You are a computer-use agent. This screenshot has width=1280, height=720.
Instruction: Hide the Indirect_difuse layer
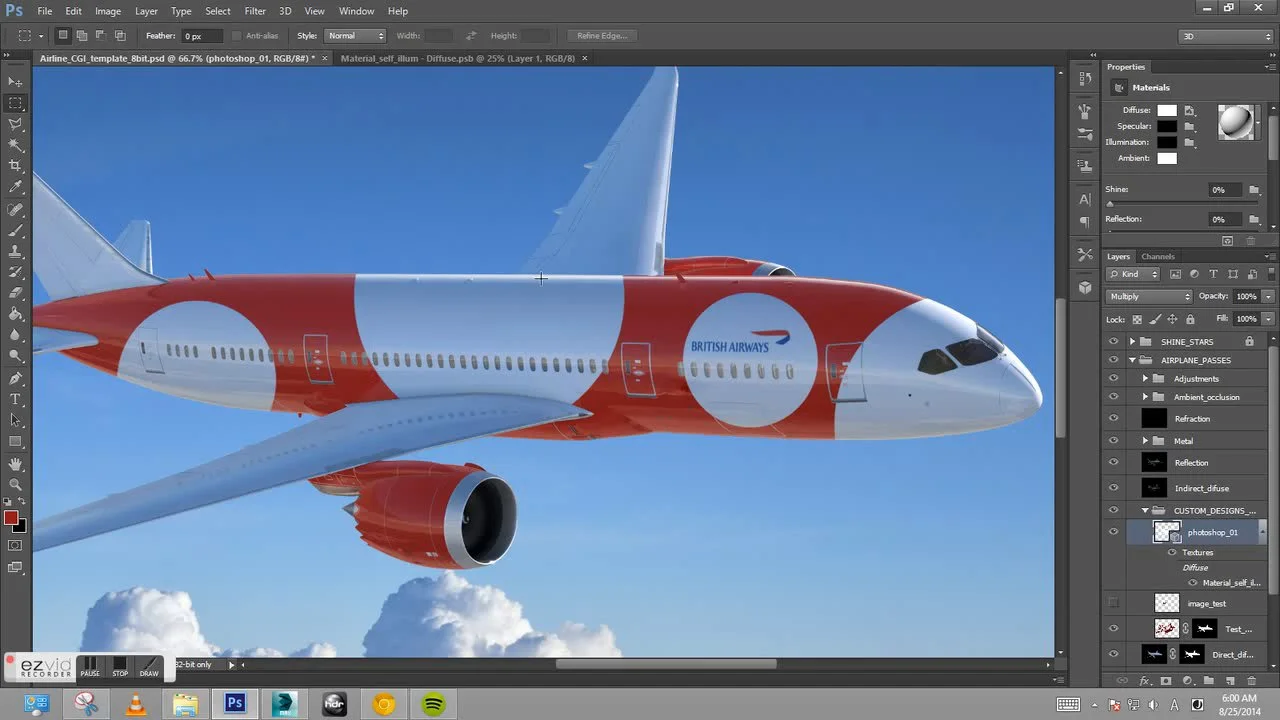[x=1114, y=488]
